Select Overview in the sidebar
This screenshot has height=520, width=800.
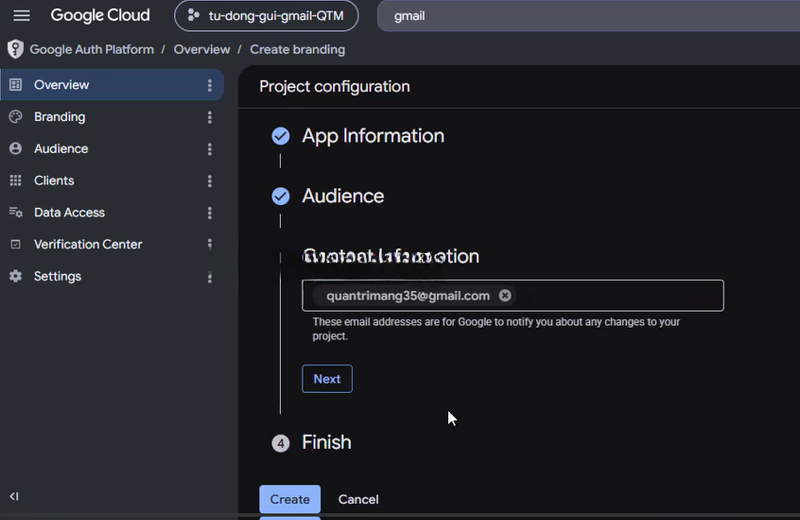[112, 85]
